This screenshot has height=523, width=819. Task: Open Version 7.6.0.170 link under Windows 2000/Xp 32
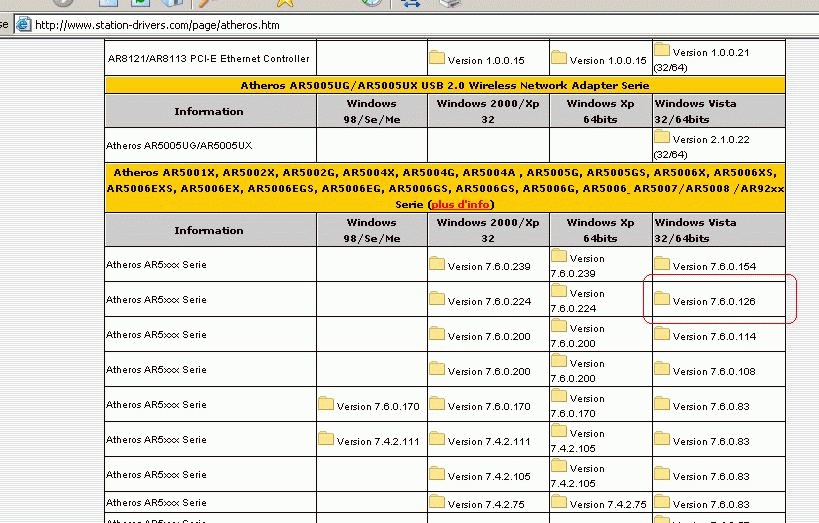489,406
